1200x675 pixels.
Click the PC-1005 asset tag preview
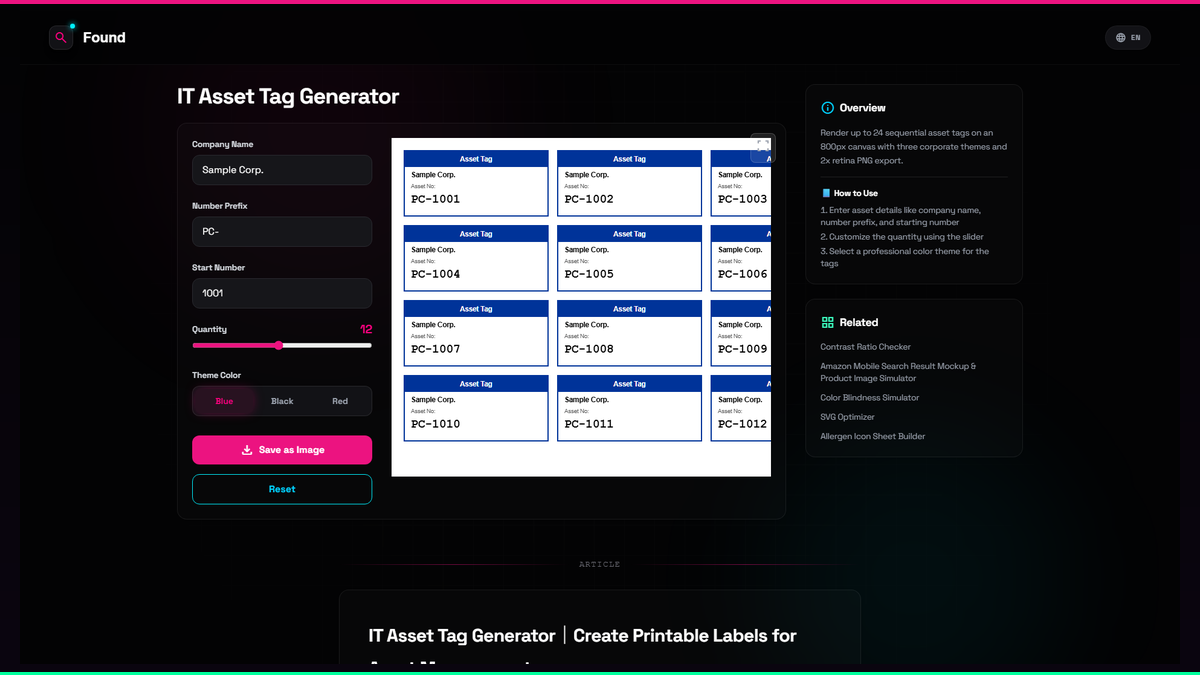point(629,258)
